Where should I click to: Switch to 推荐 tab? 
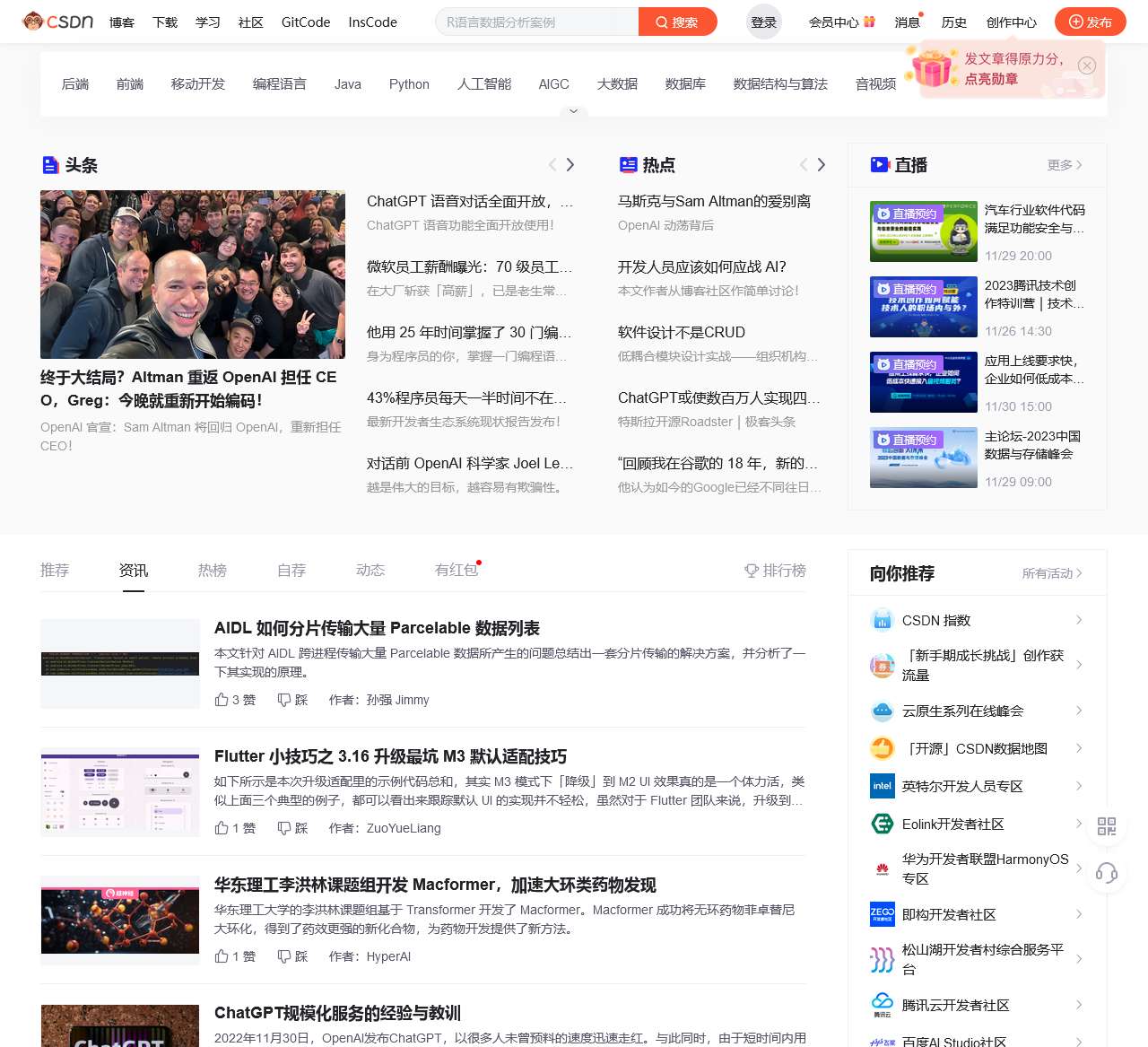click(55, 571)
